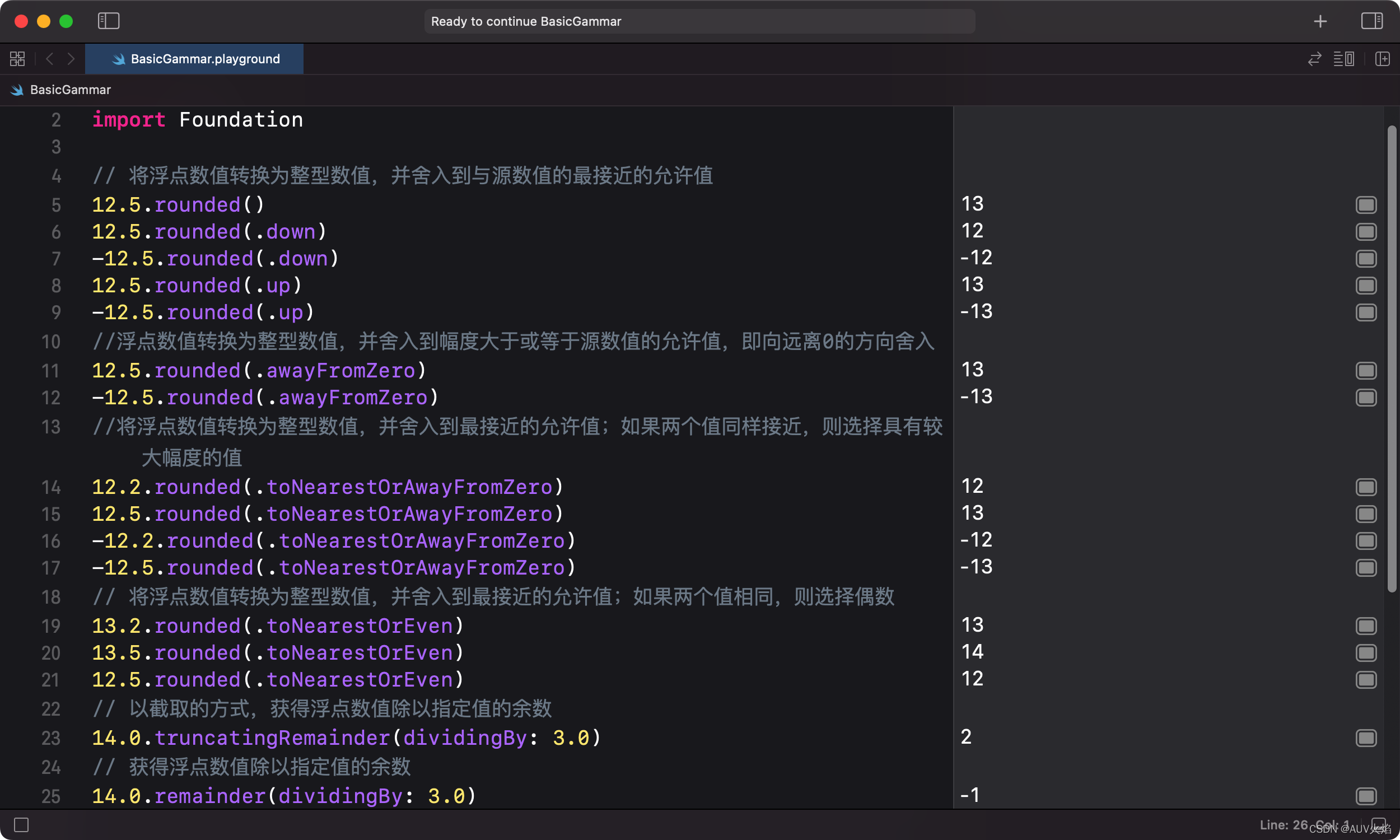
Task: Show result for -12.5.rounded(.down)
Action: coord(1365,259)
